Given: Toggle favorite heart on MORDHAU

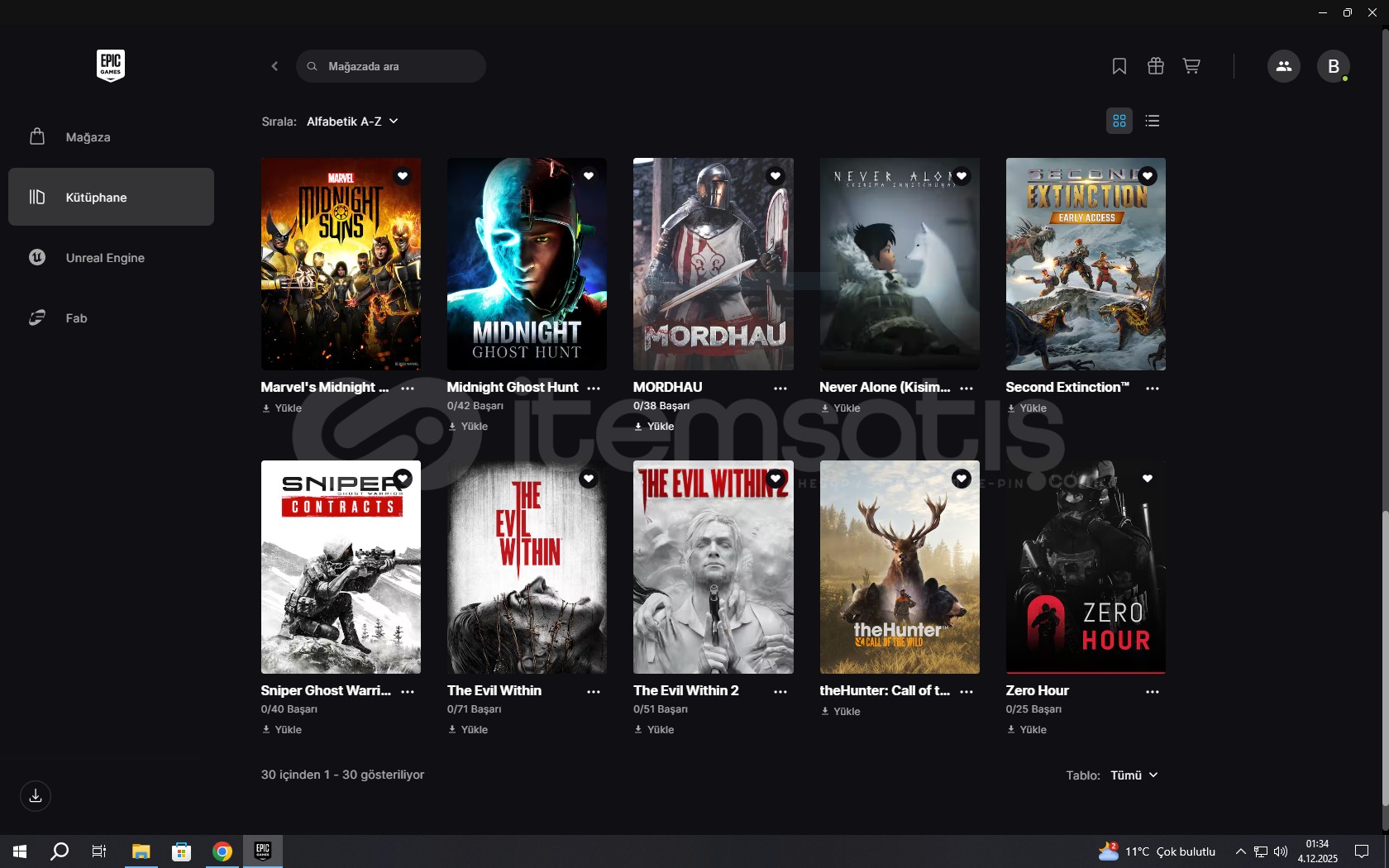Looking at the screenshot, I should [776, 176].
